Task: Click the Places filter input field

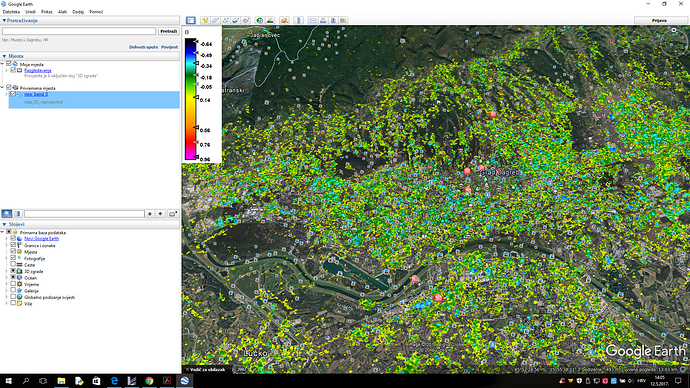Action: tap(84, 214)
